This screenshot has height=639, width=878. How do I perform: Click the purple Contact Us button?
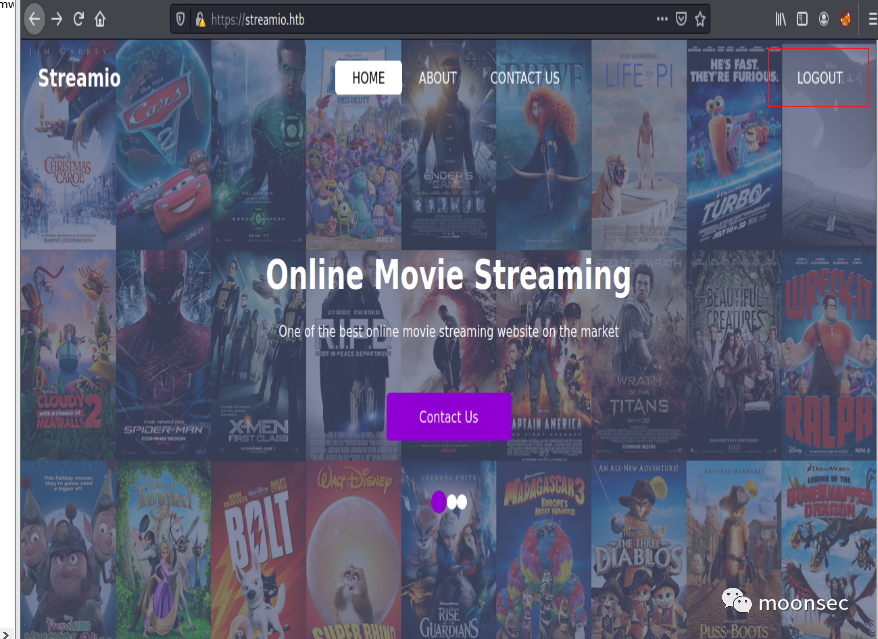click(449, 417)
